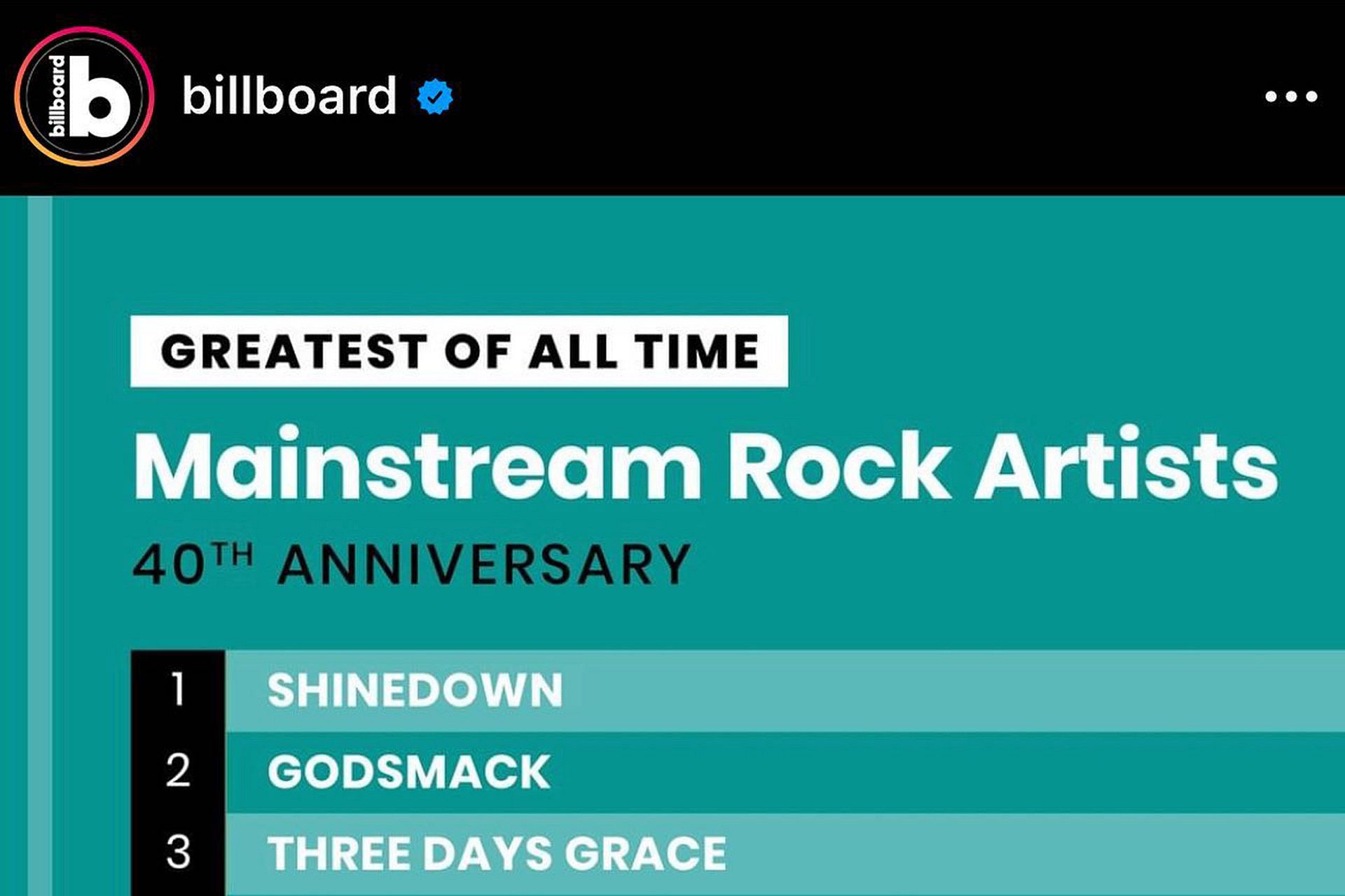
Task: Click the billboard username
Action: (x=289, y=95)
